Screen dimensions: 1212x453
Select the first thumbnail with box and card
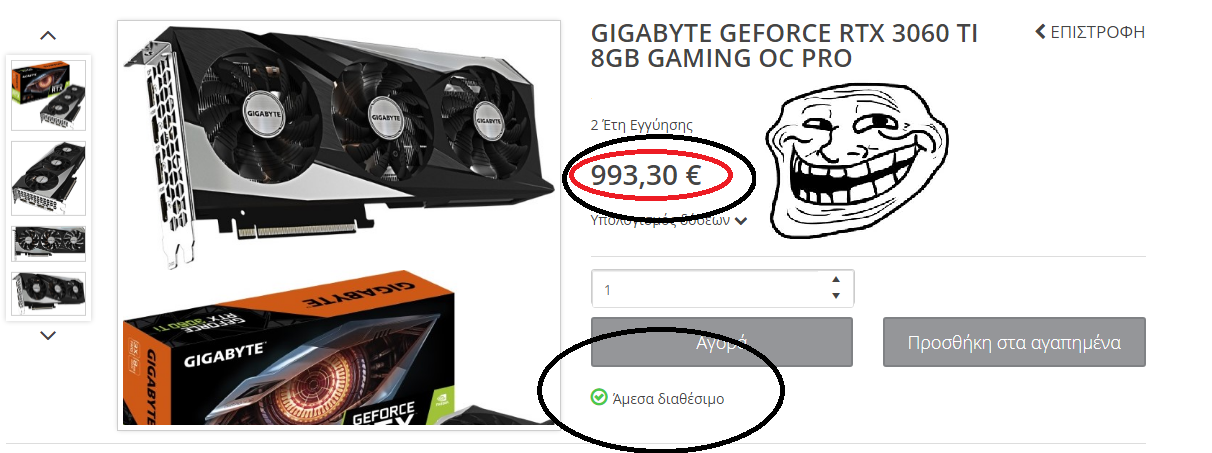pyautogui.click(x=48, y=94)
